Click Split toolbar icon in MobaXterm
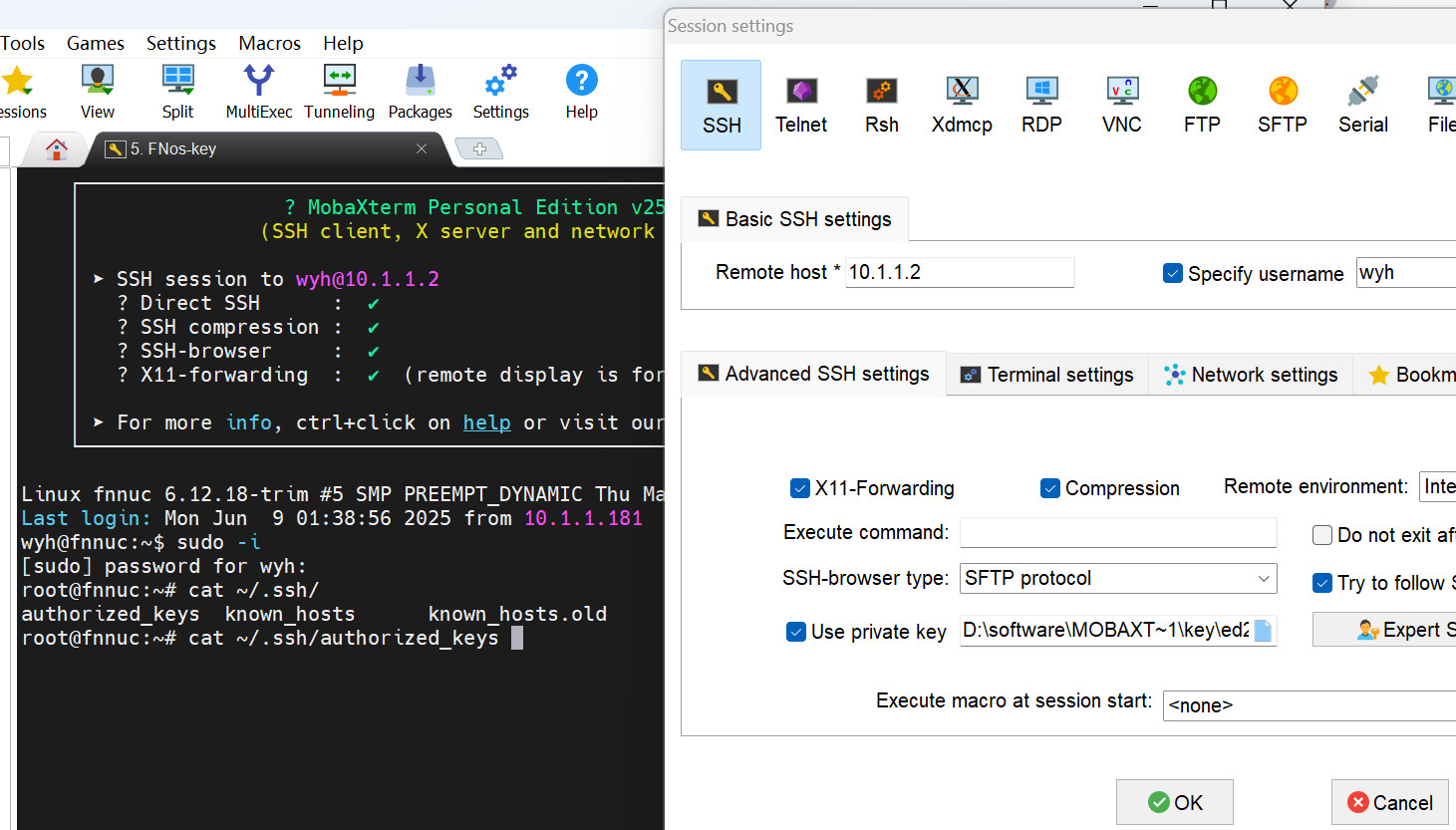This screenshot has height=830, width=1456. [x=178, y=92]
